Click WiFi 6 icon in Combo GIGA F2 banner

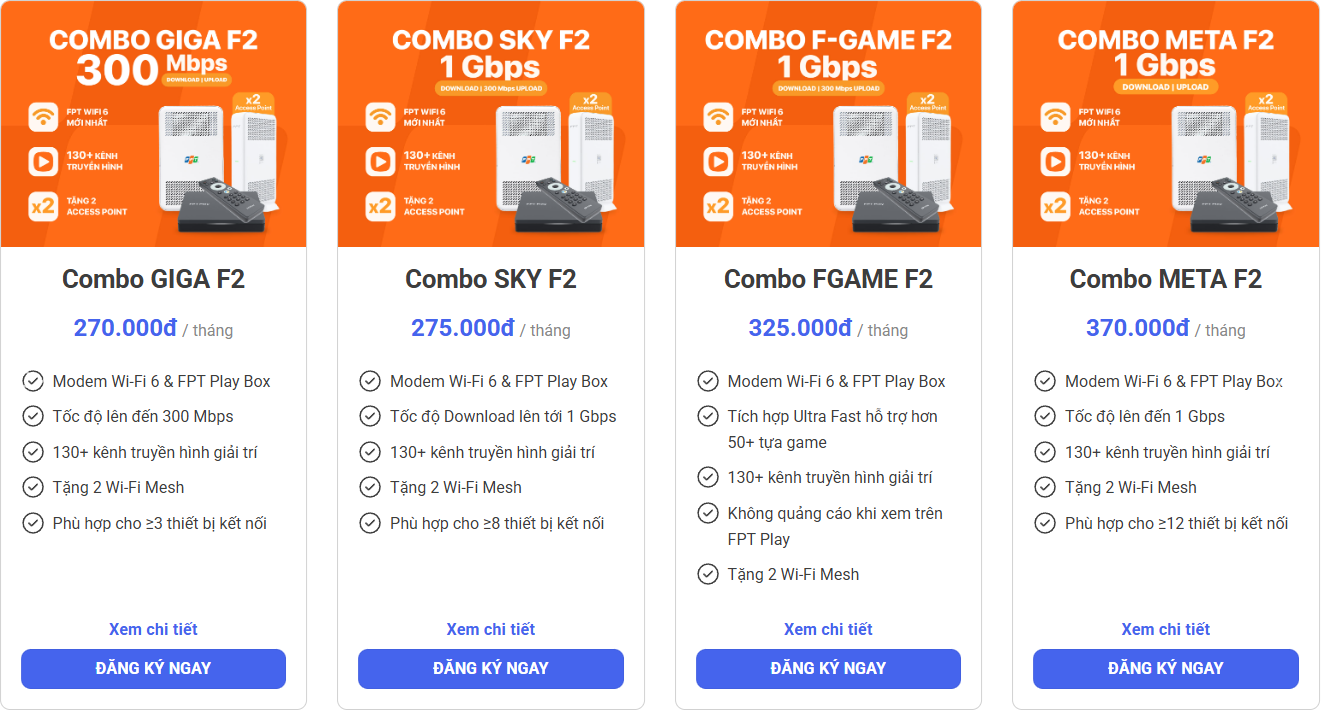42,117
